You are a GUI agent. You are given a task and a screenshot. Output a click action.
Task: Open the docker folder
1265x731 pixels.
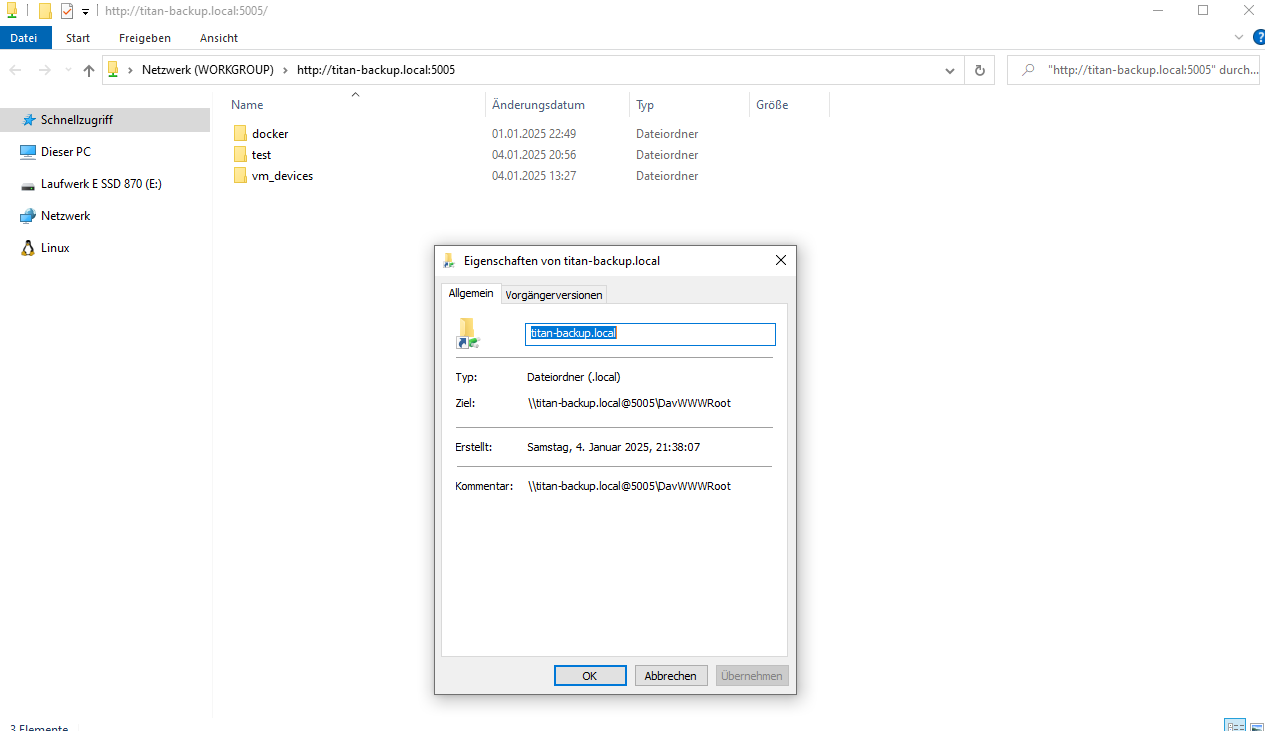coord(269,133)
